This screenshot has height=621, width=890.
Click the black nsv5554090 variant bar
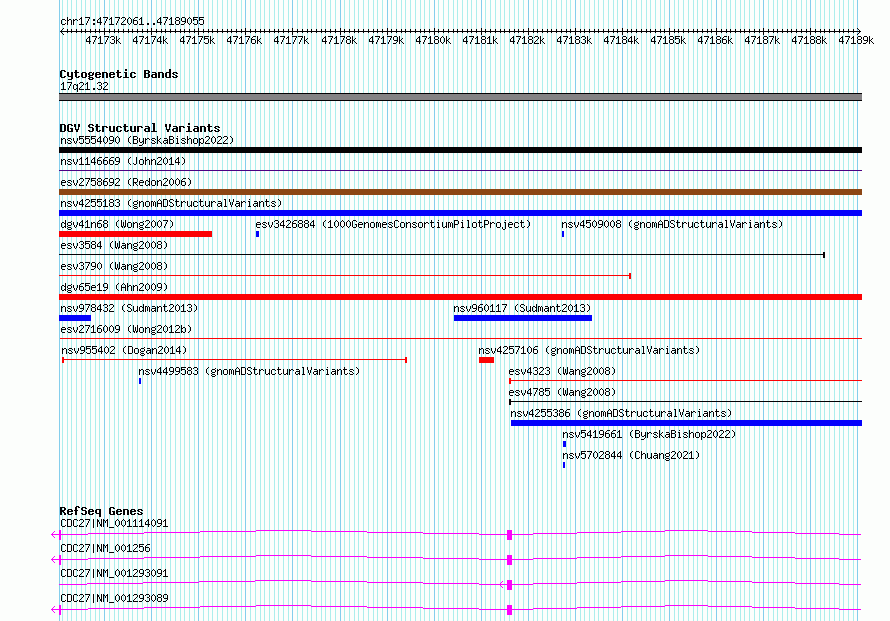pos(460,150)
